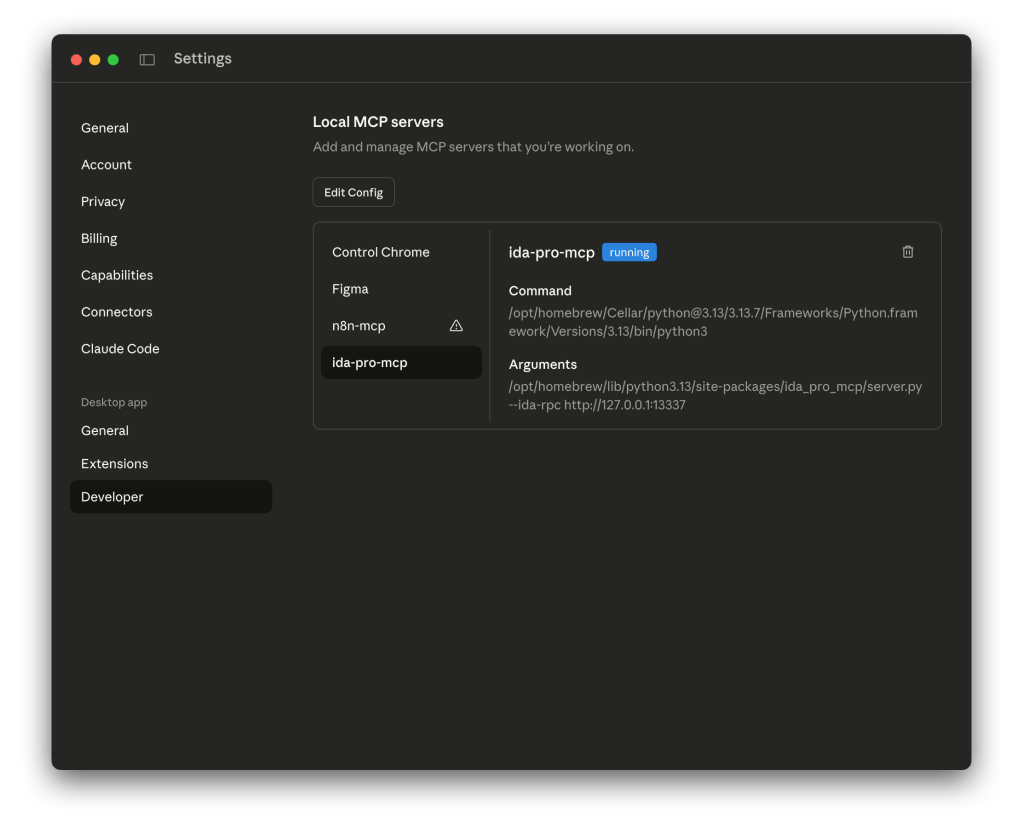The width and height of the screenshot is (1023, 839).
Task: Select the ida-pro-mcp server entry
Action: pyautogui.click(x=370, y=363)
